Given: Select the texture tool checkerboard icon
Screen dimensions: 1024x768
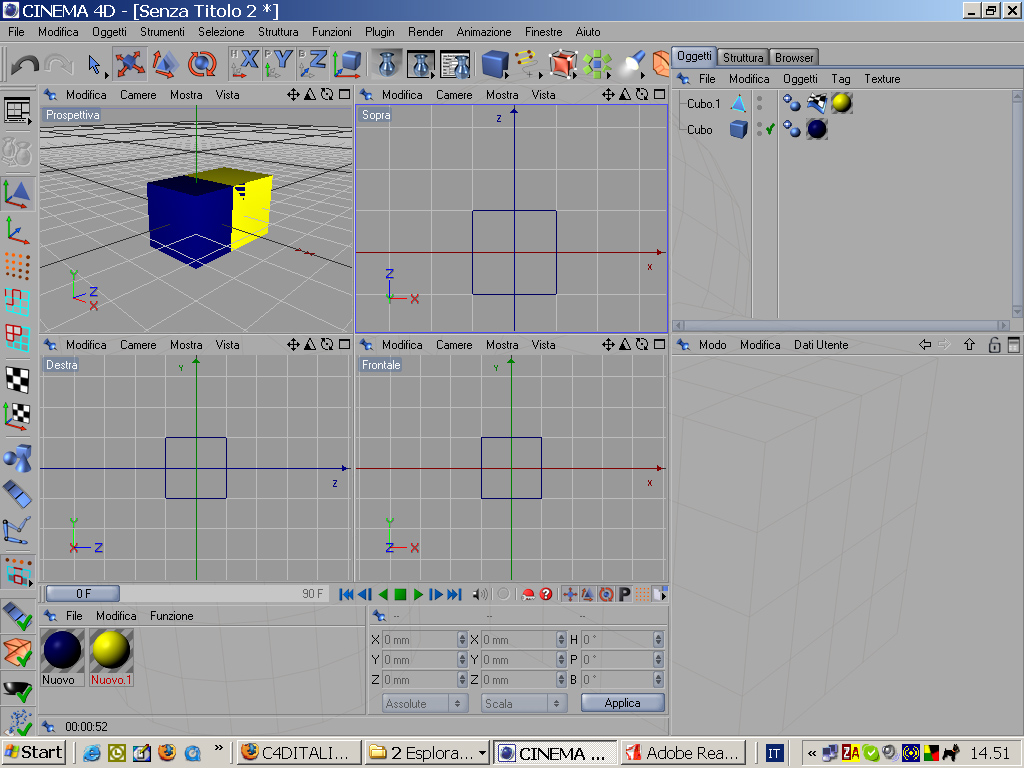Looking at the screenshot, I should [x=18, y=380].
